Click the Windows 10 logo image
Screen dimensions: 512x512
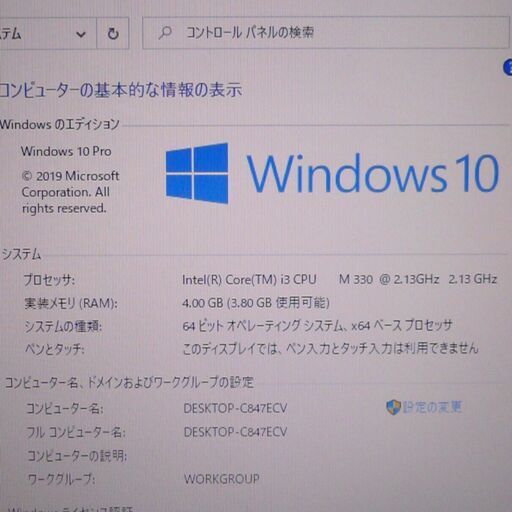pos(197,173)
